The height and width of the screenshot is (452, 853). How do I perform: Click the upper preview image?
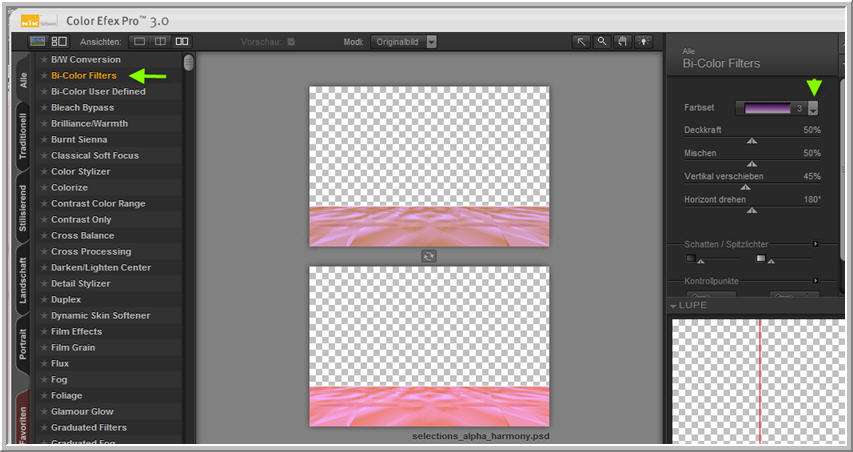click(429, 166)
